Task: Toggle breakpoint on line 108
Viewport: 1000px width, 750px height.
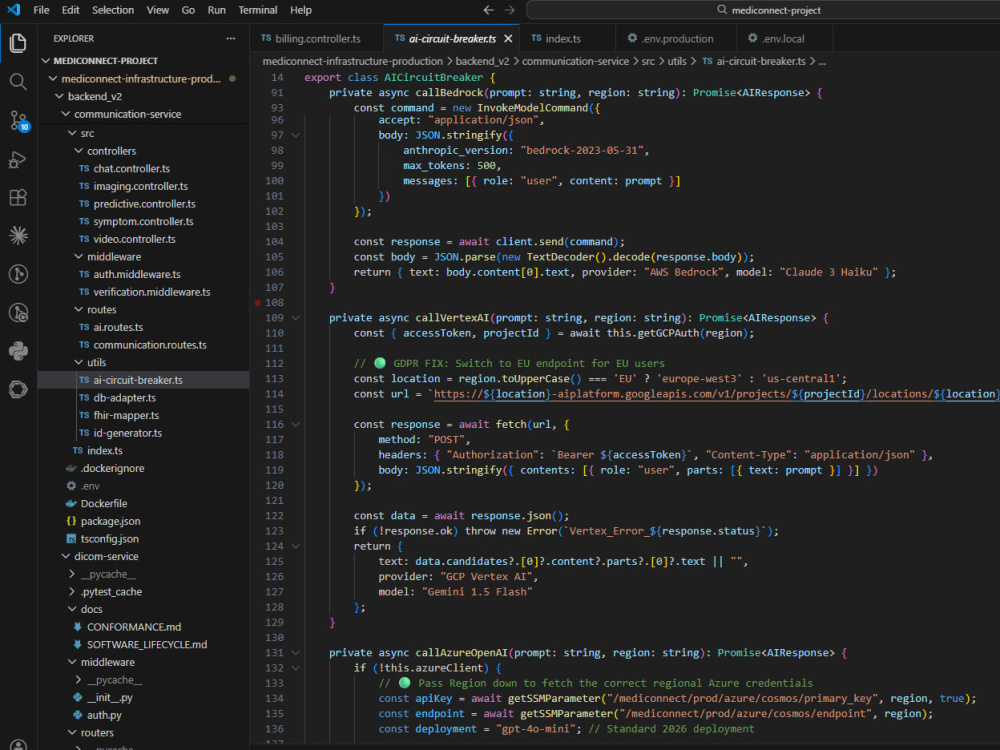Action: point(258,302)
